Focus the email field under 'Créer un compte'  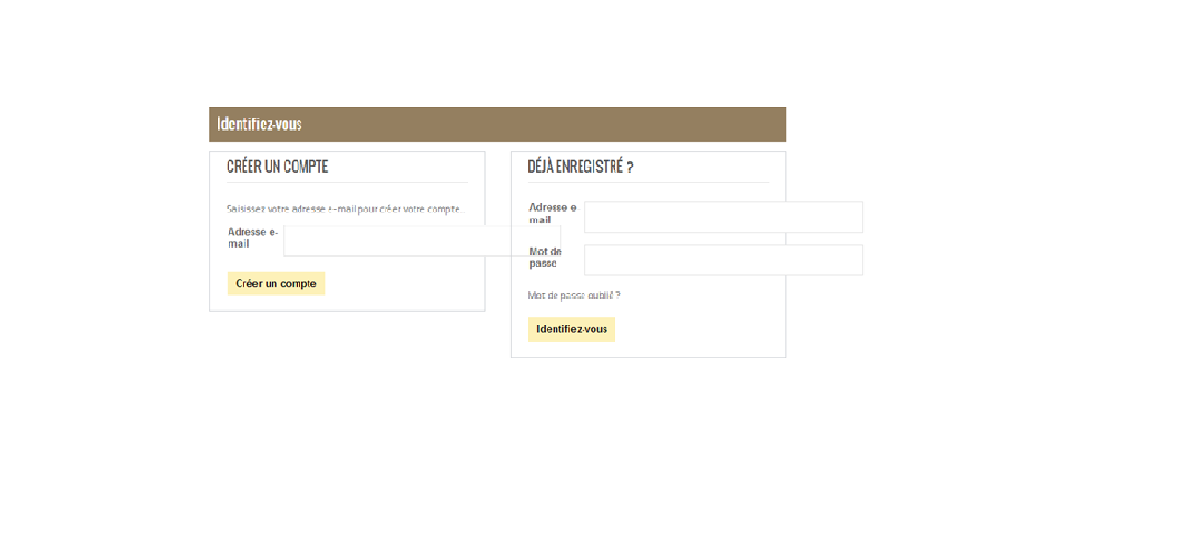click(422, 241)
